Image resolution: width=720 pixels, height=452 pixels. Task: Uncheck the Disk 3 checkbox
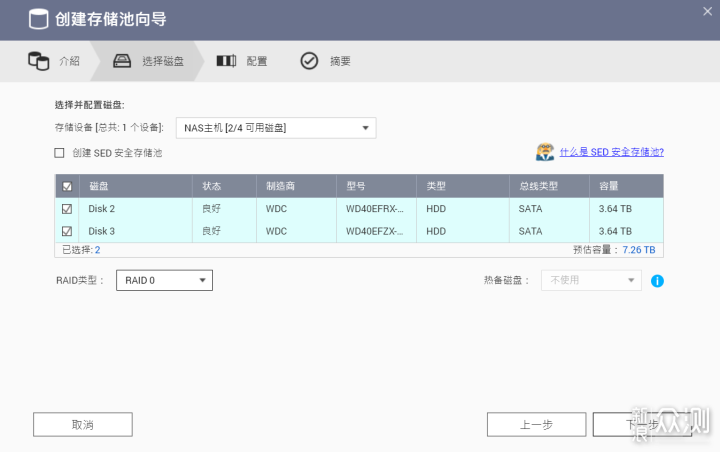[x=67, y=231]
